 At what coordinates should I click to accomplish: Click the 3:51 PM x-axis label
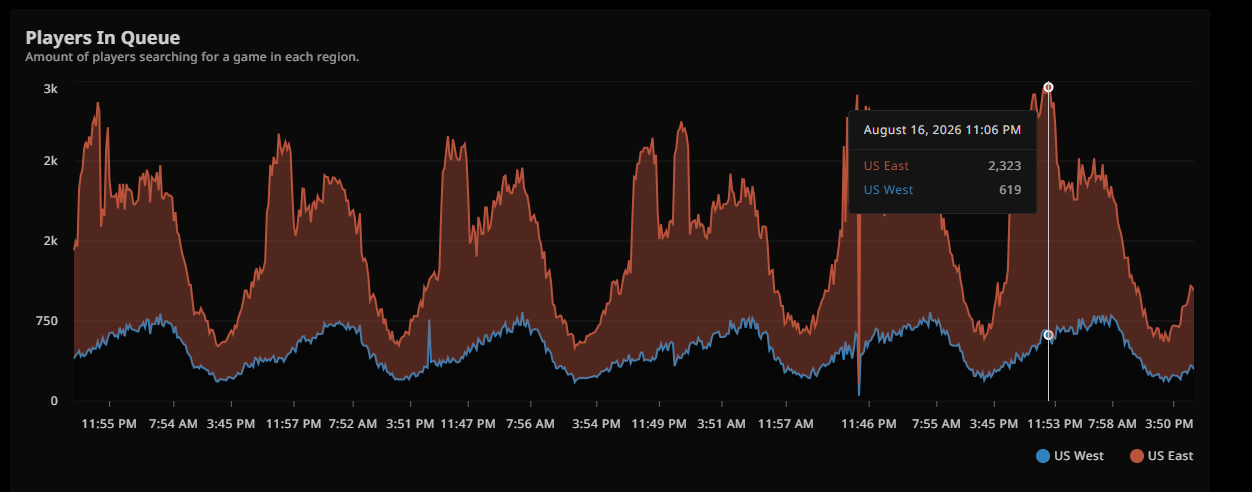[411, 424]
